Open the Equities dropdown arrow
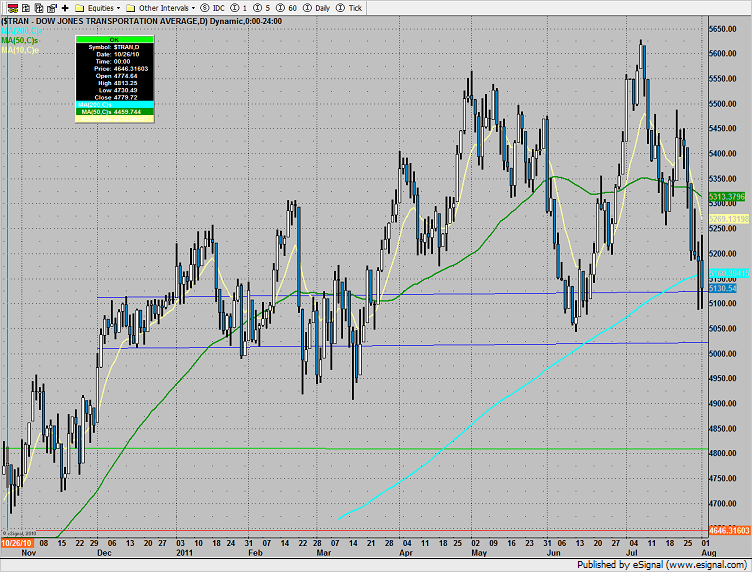The image size is (752, 572). pos(118,8)
